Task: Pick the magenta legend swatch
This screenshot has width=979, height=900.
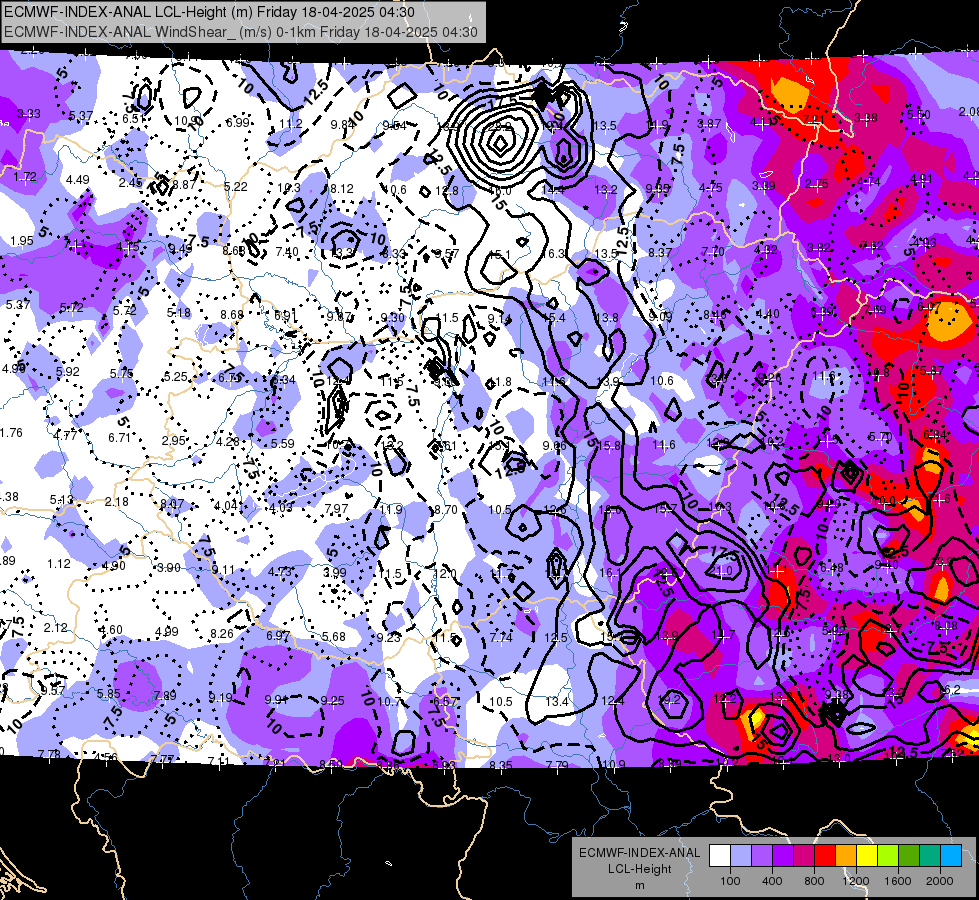Action: [804, 856]
